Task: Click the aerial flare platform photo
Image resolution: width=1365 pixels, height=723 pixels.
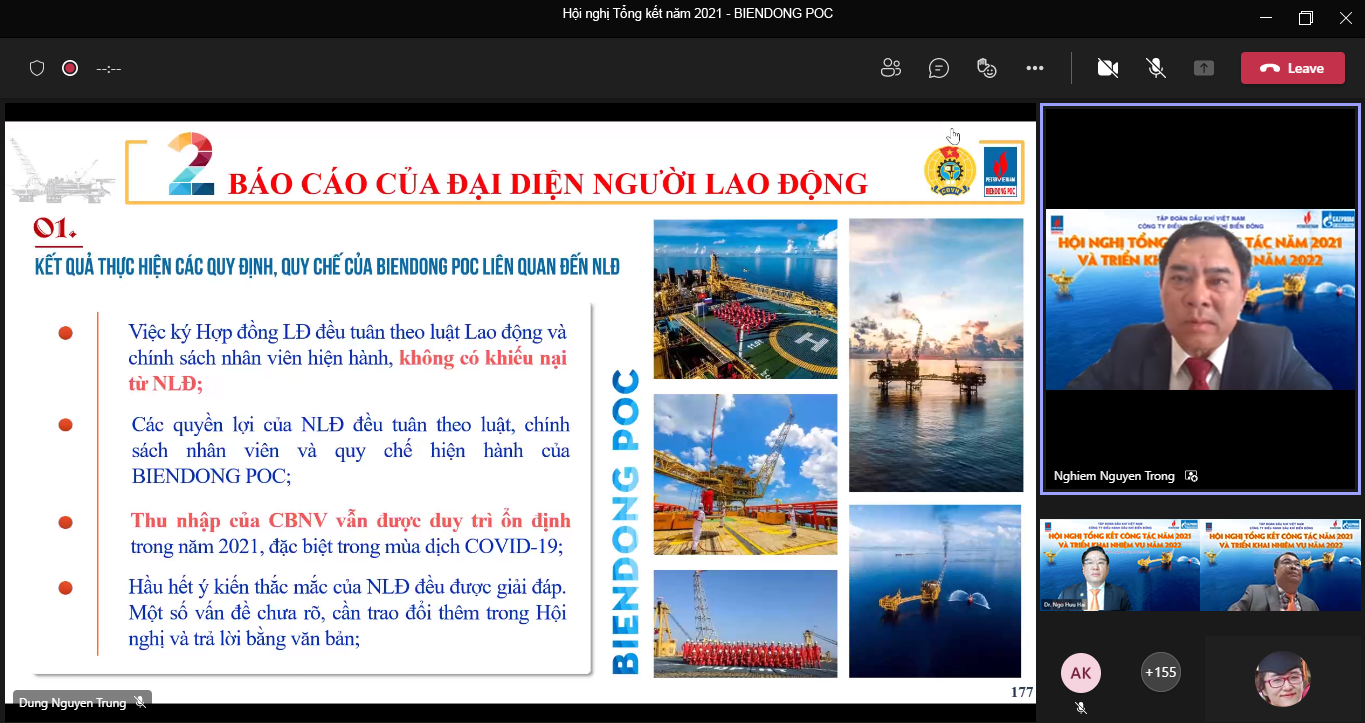Action: 936,591
